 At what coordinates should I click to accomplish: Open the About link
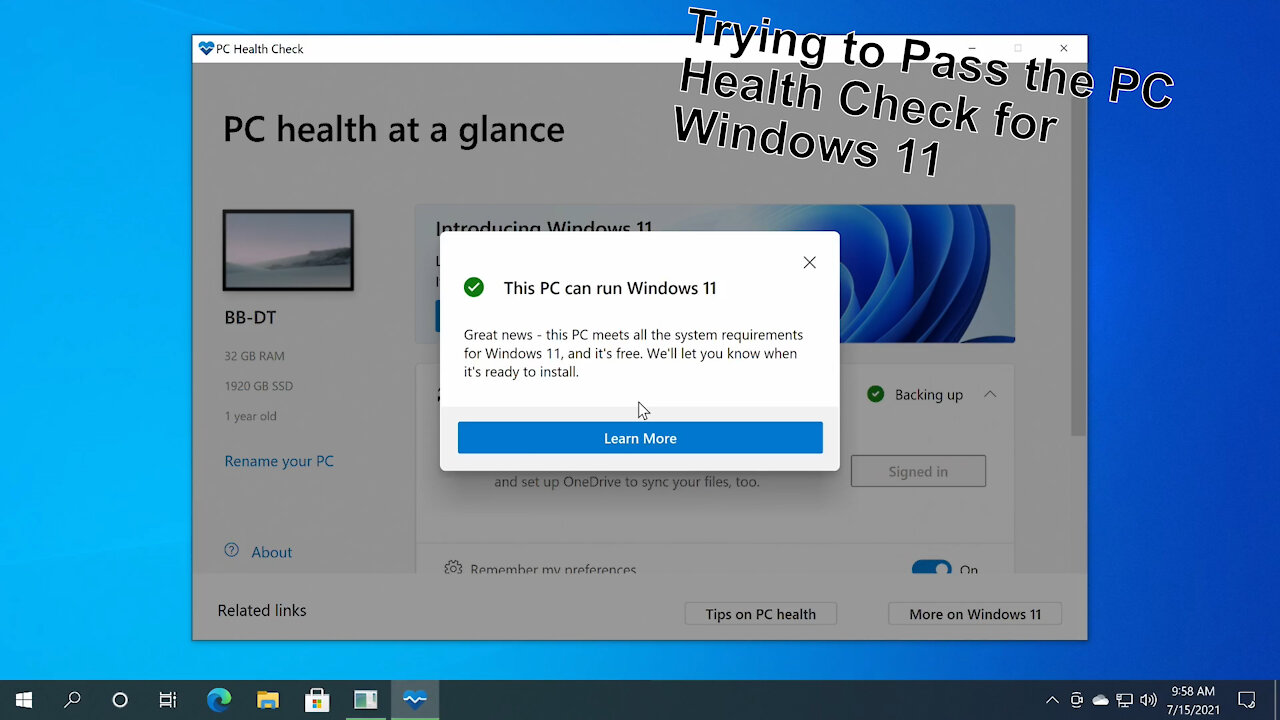(x=271, y=552)
